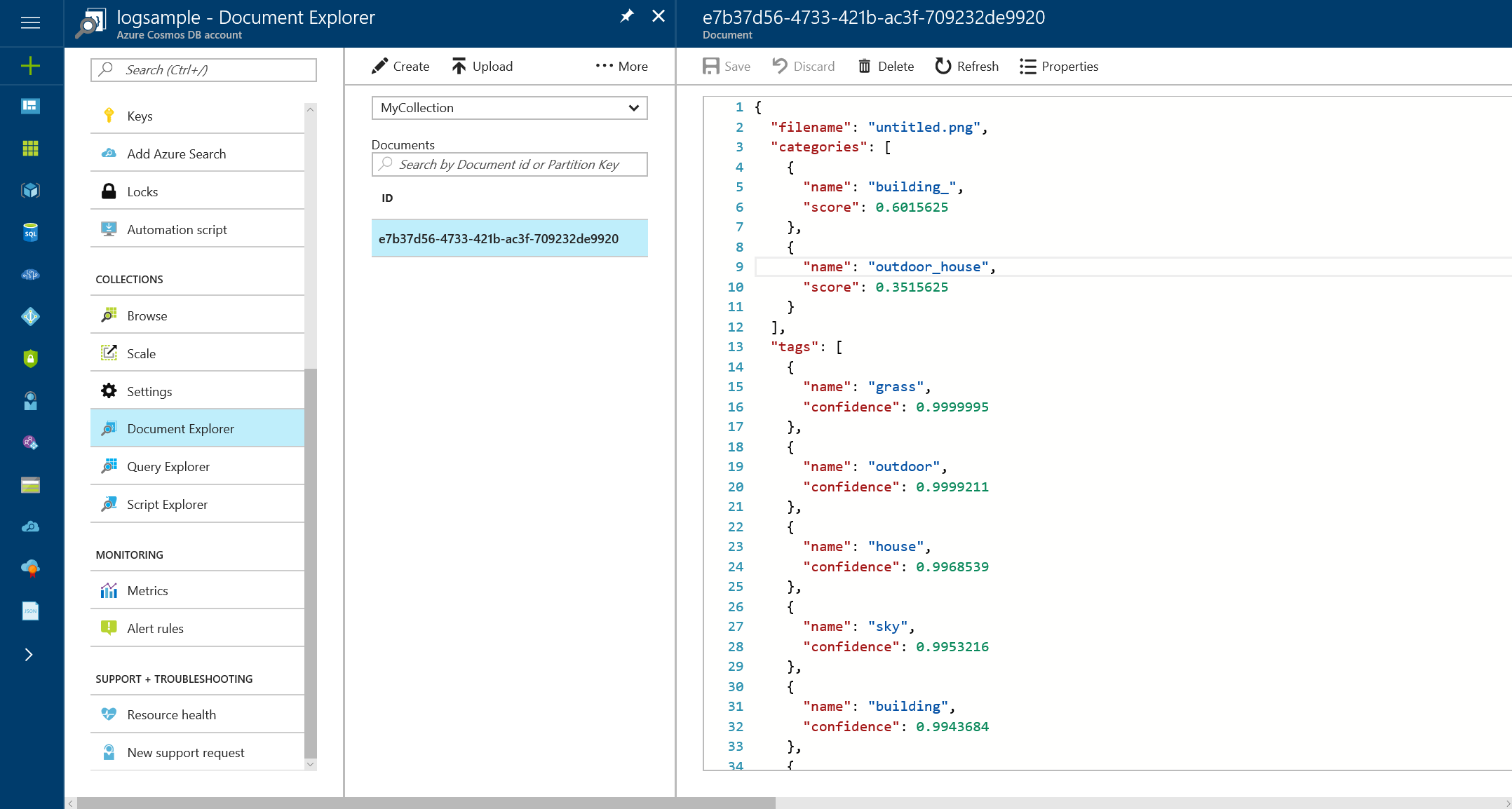The height and width of the screenshot is (809, 1512).
Task: Refresh the document view
Action: click(966, 66)
